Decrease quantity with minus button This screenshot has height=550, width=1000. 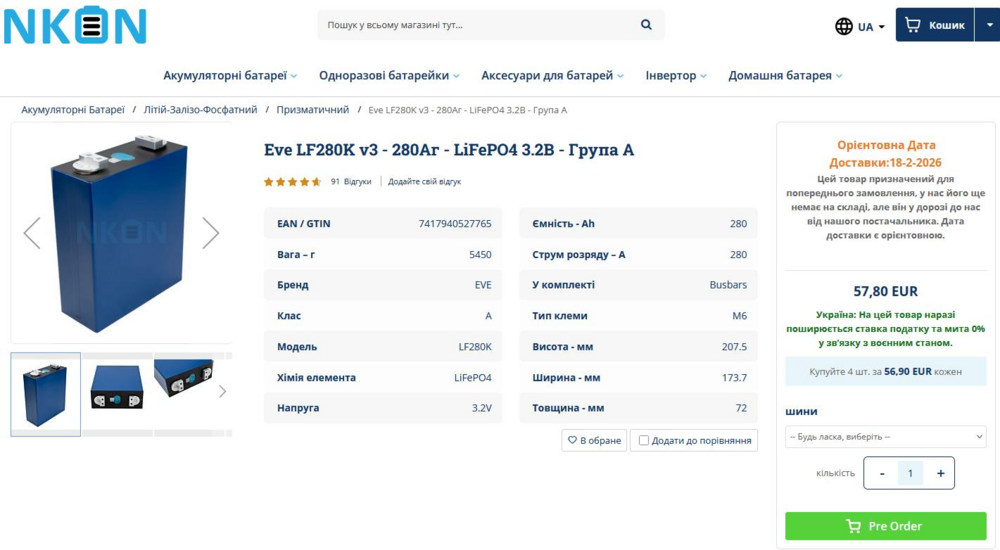tap(881, 473)
